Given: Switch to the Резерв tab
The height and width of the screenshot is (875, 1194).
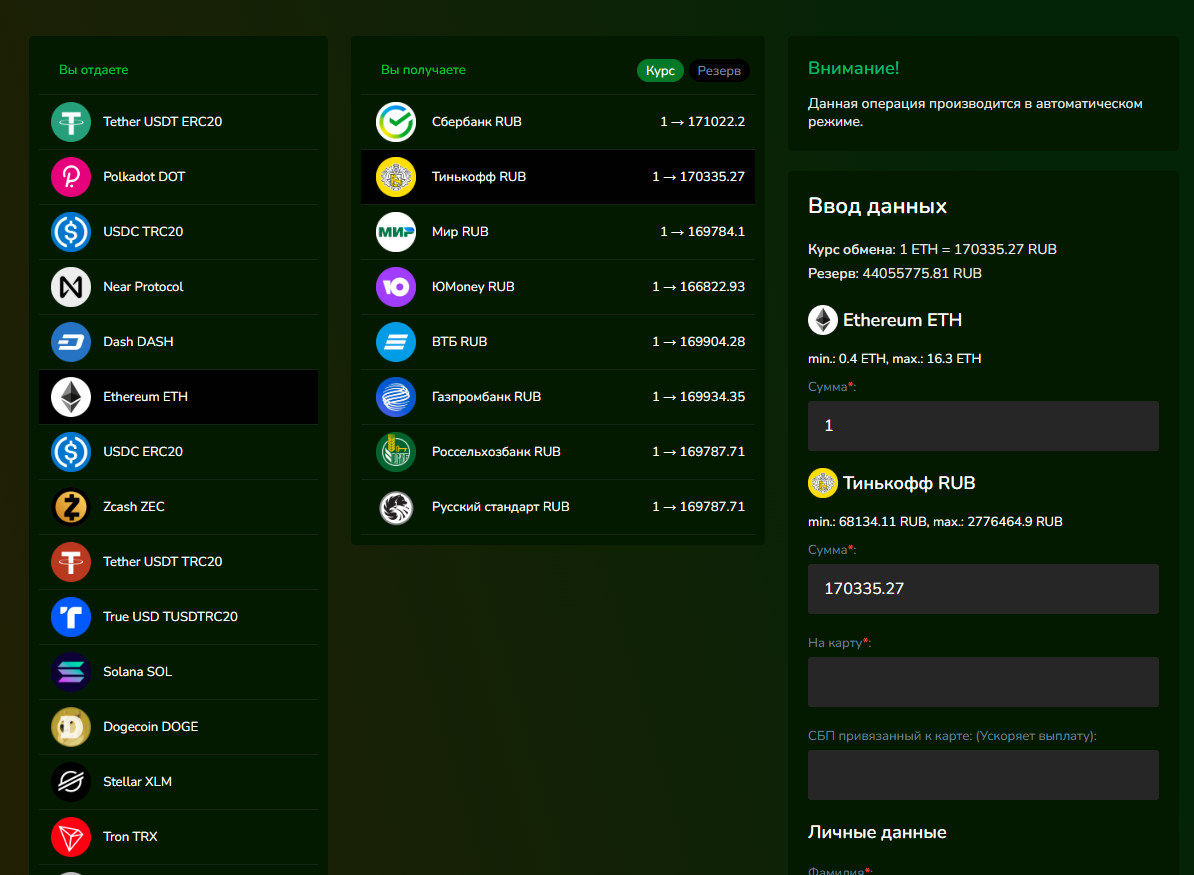Looking at the screenshot, I should pyautogui.click(x=719, y=71).
